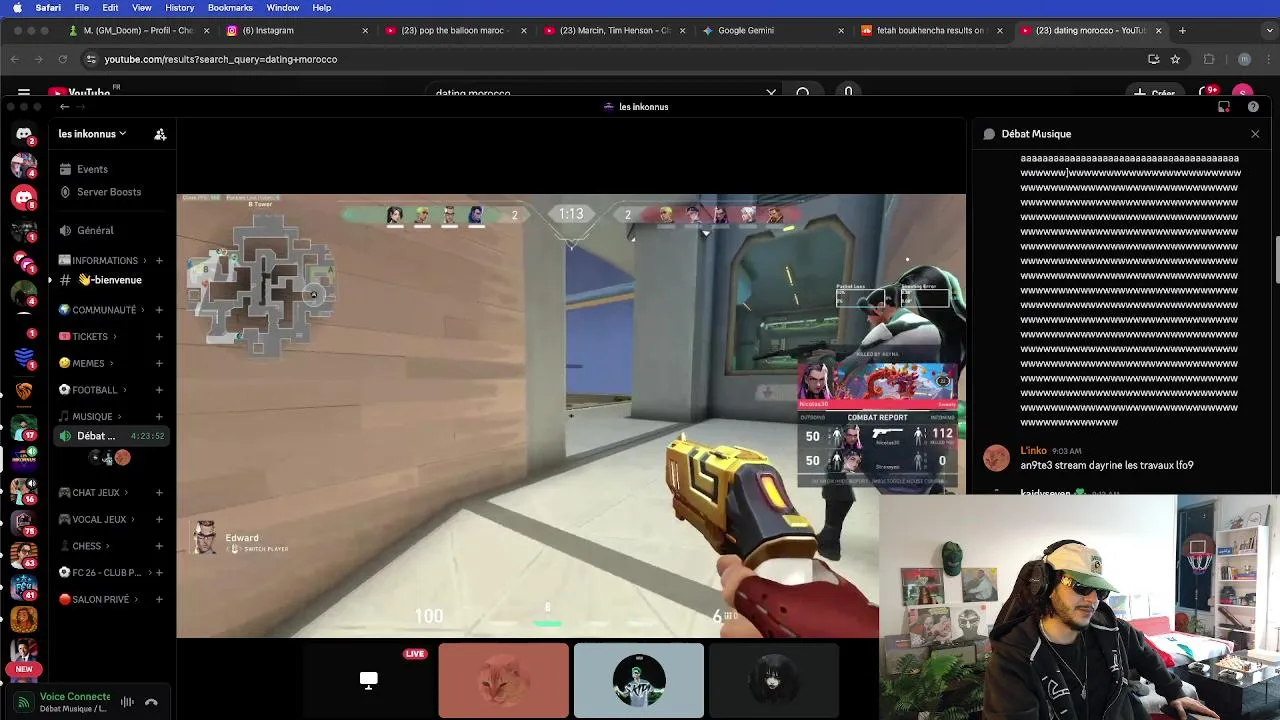The height and width of the screenshot is (720, 1280).
Task: Toggle the TICKETS category
Action: pos(88,337)
